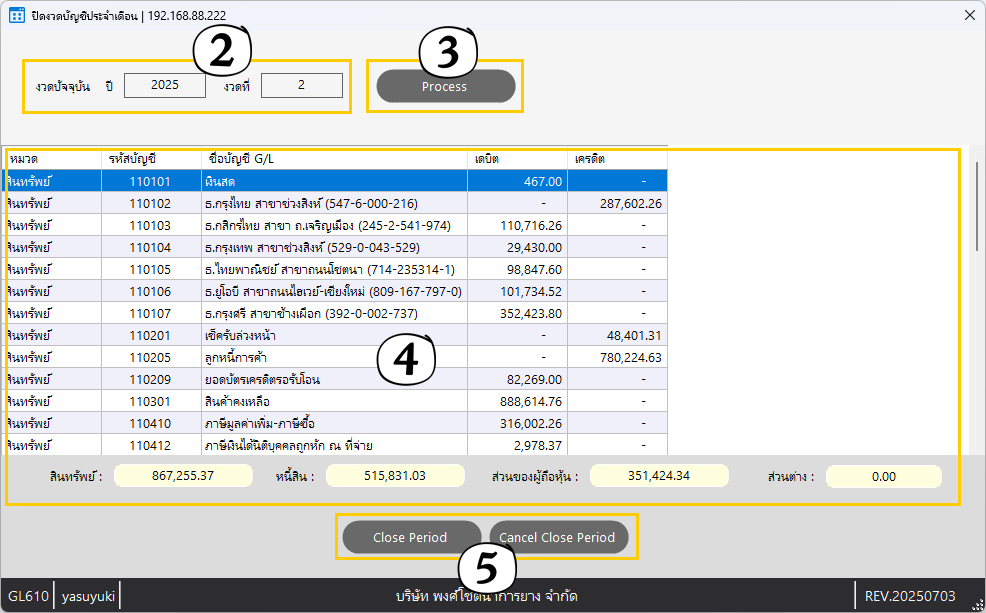Click the debit column header
The width and height of the screenshot is (986, 613).
517,159
